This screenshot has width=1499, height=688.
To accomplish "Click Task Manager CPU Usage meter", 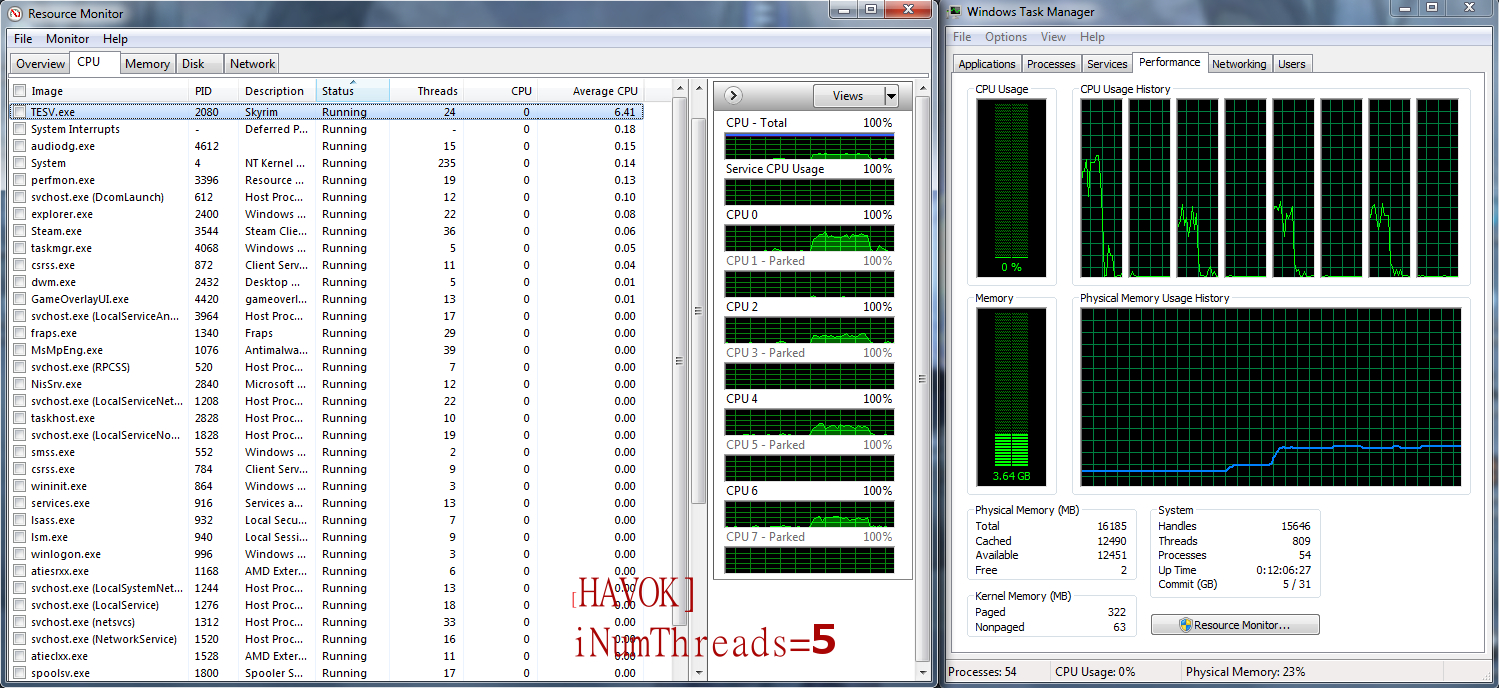I will (1011, 187).
